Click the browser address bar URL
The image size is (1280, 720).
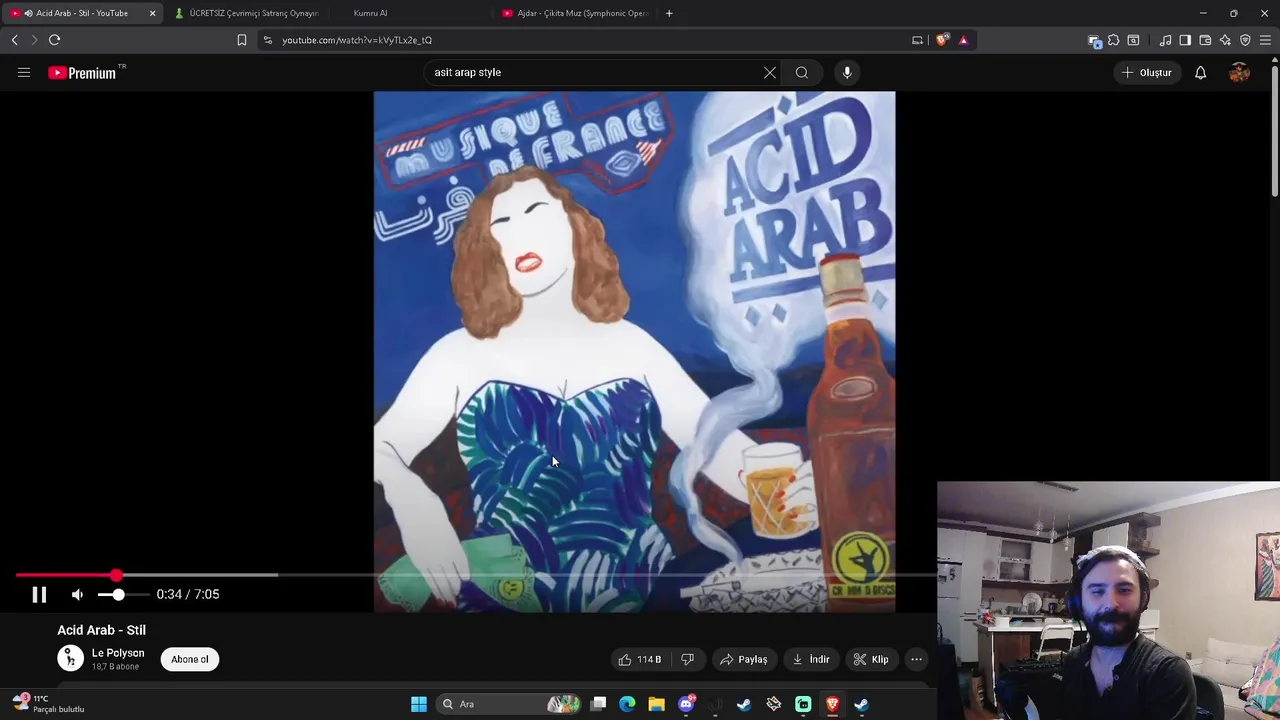point(357,40)
